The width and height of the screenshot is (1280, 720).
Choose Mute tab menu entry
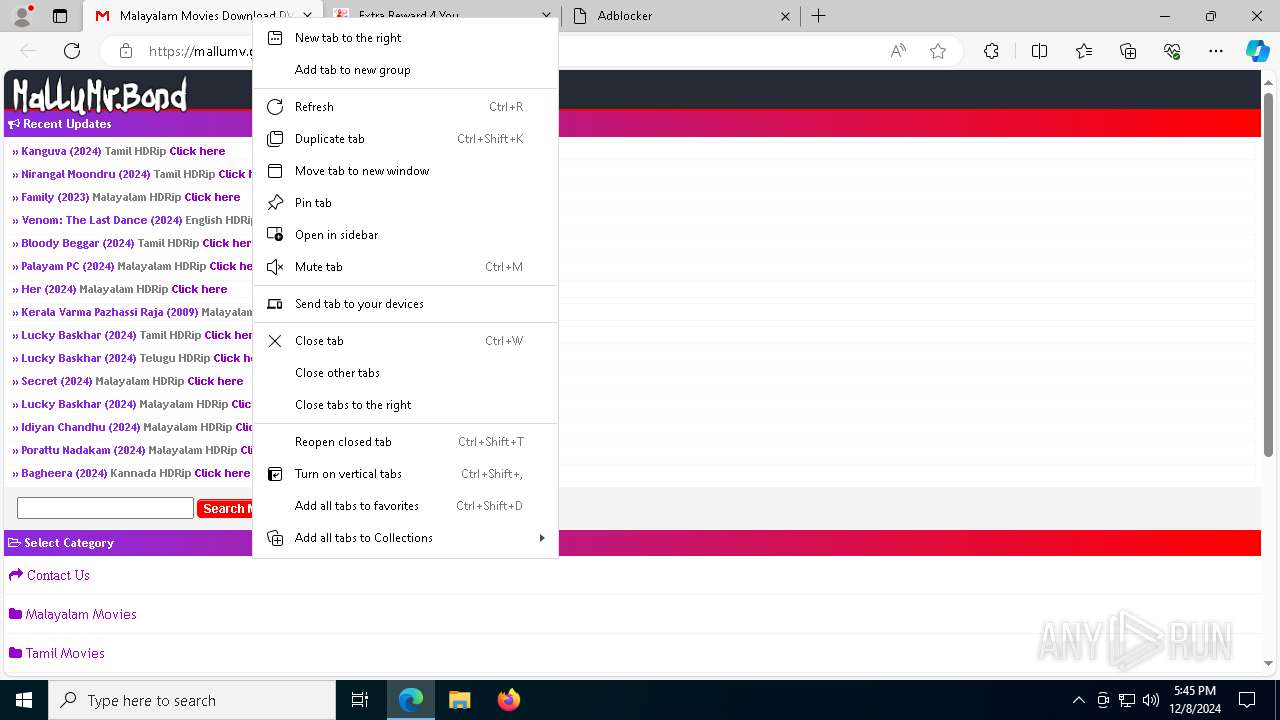point(405,267)
